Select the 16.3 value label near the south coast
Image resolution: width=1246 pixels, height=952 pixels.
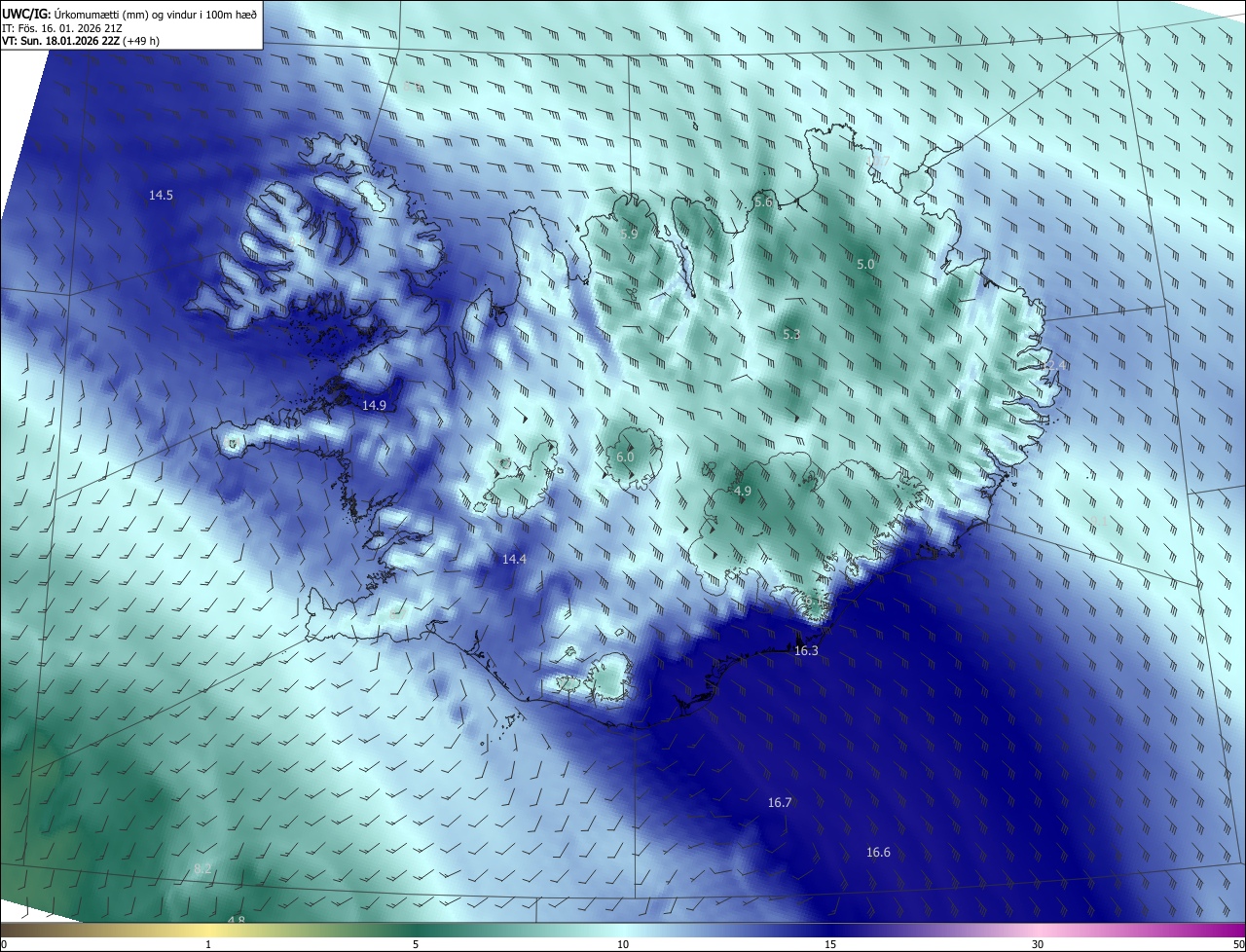click(x=806, y=651)
